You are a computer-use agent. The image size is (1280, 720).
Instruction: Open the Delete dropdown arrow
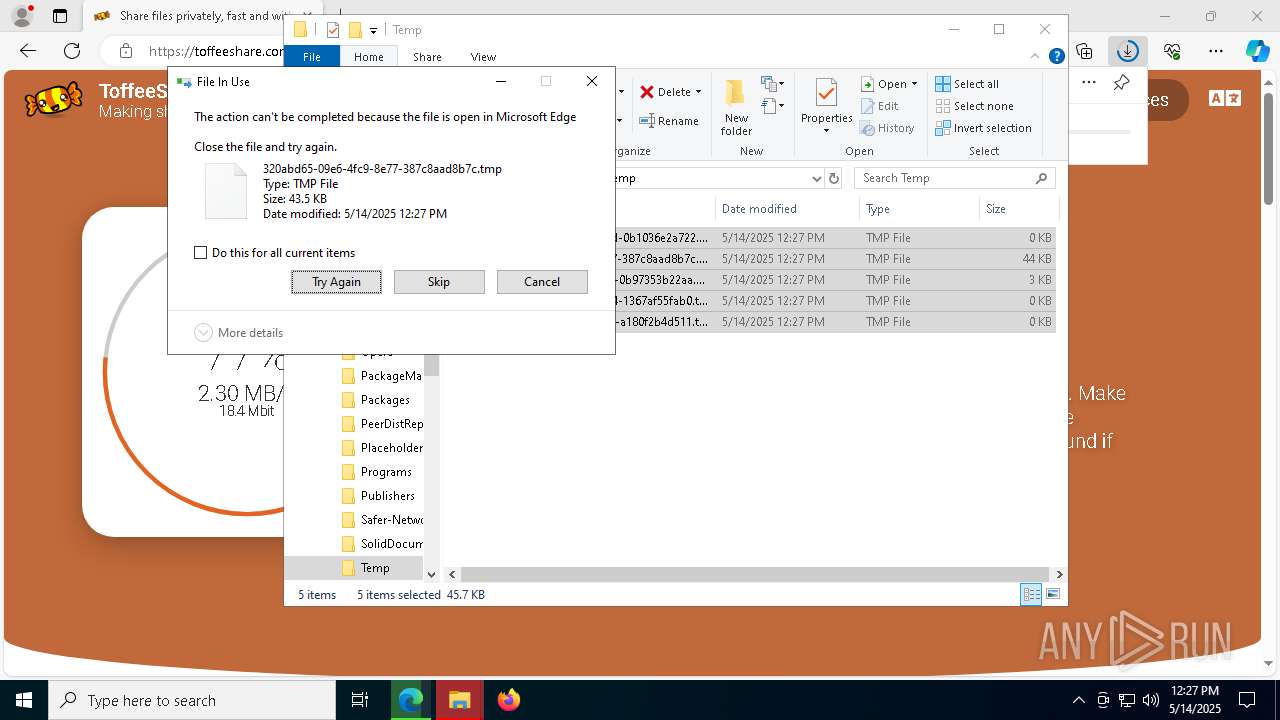coord(698,92)
